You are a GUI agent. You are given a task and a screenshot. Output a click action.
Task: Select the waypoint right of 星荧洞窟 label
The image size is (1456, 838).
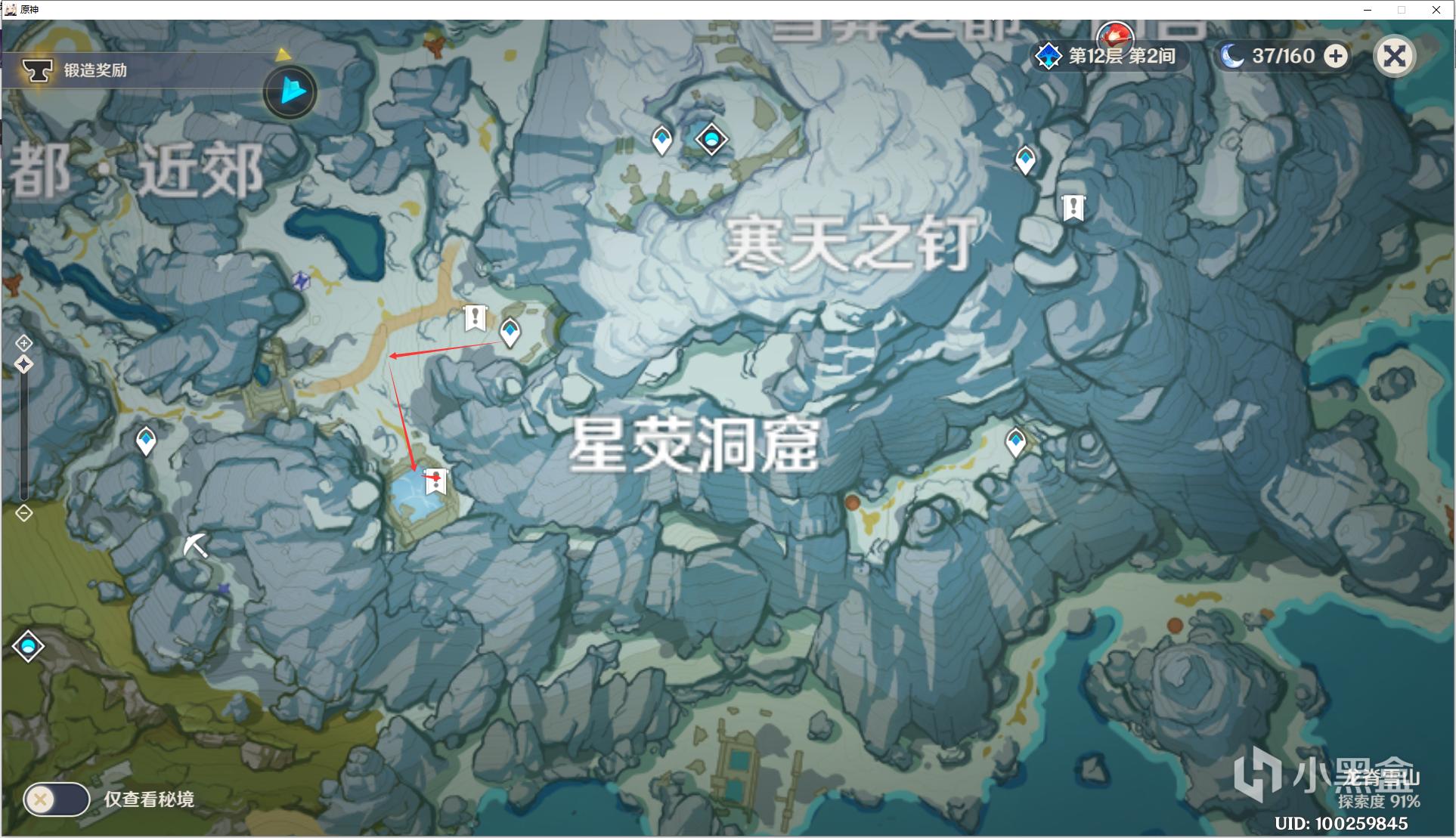(x=1015, y=442)
